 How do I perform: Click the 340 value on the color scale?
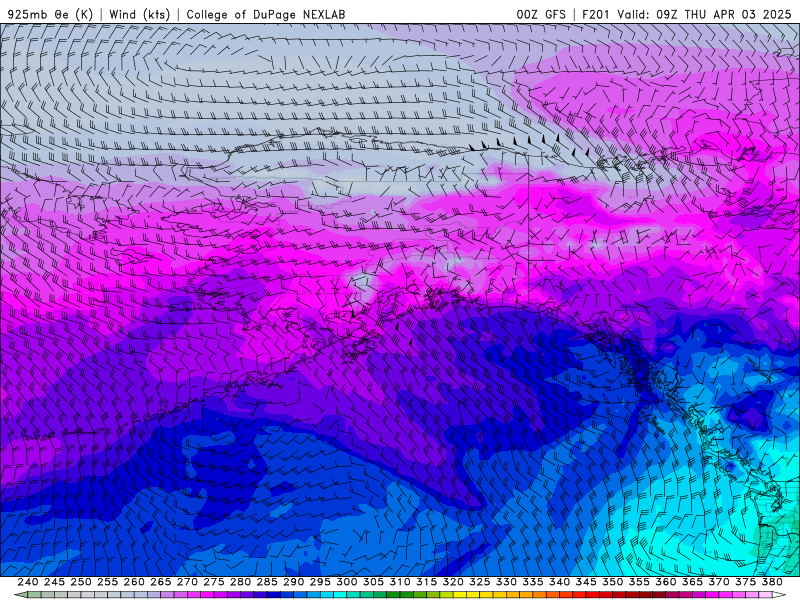pos(559,582)
